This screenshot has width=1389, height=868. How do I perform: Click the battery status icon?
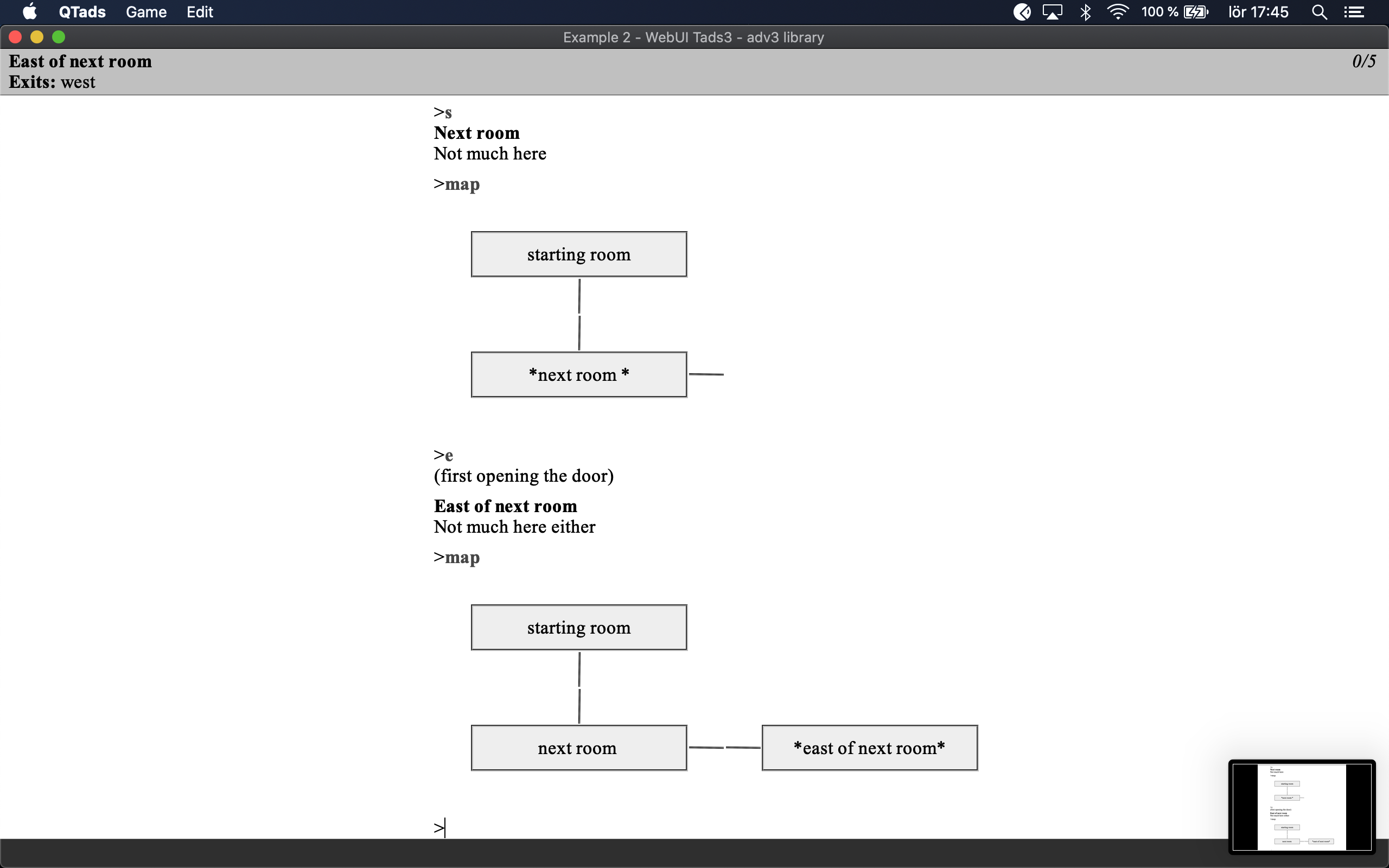[1196, 12]
